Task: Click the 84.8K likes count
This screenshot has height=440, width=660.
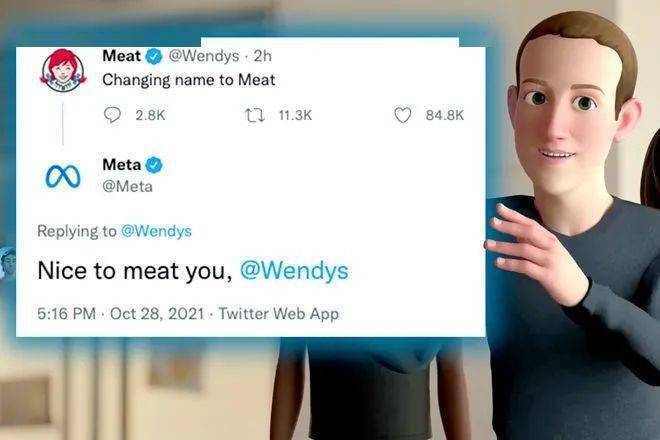Action: tap(444, 115)
